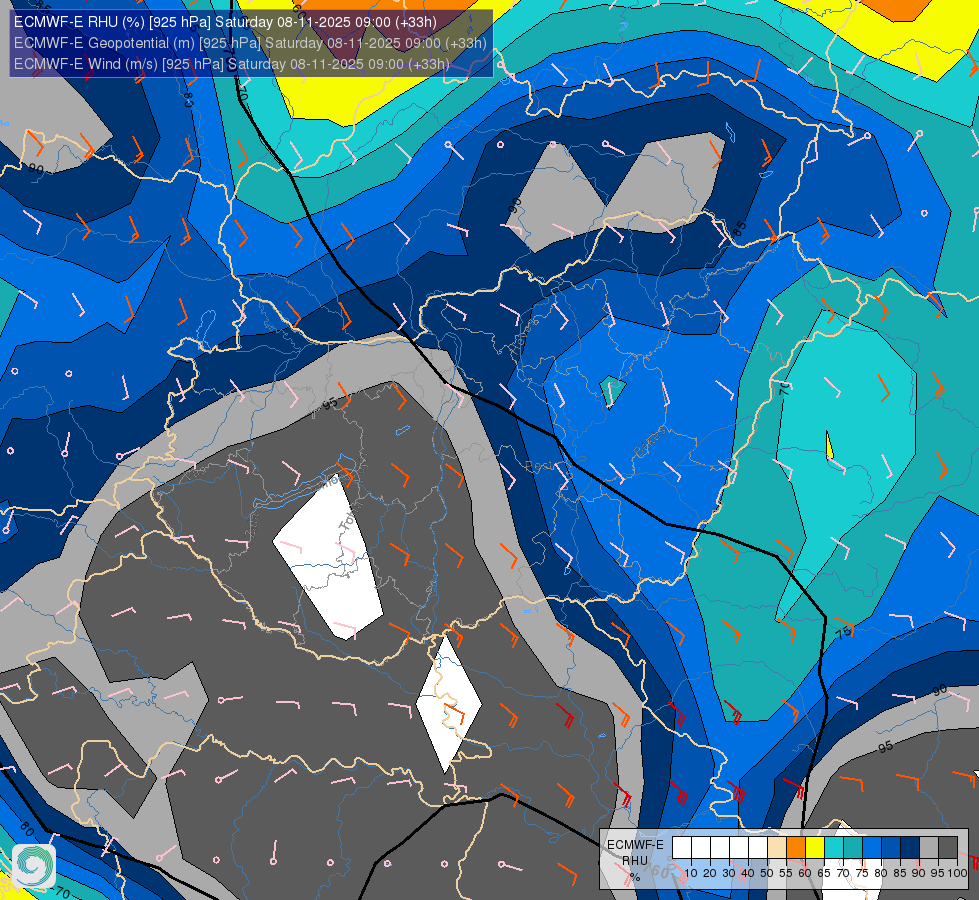Click the legend scale value 60
Screen dimensions: 979x900
(x=805, y=873)
